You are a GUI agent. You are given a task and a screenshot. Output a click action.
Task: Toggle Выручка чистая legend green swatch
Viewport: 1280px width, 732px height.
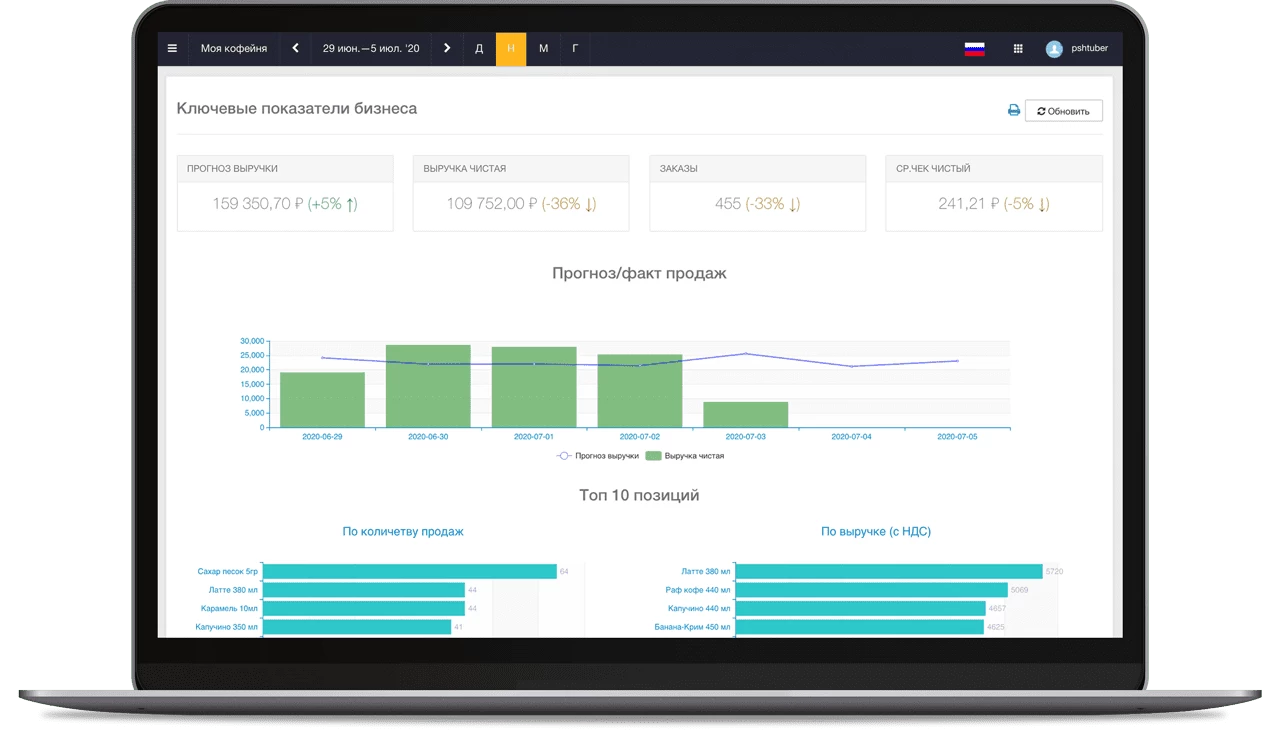coord(654,456)
